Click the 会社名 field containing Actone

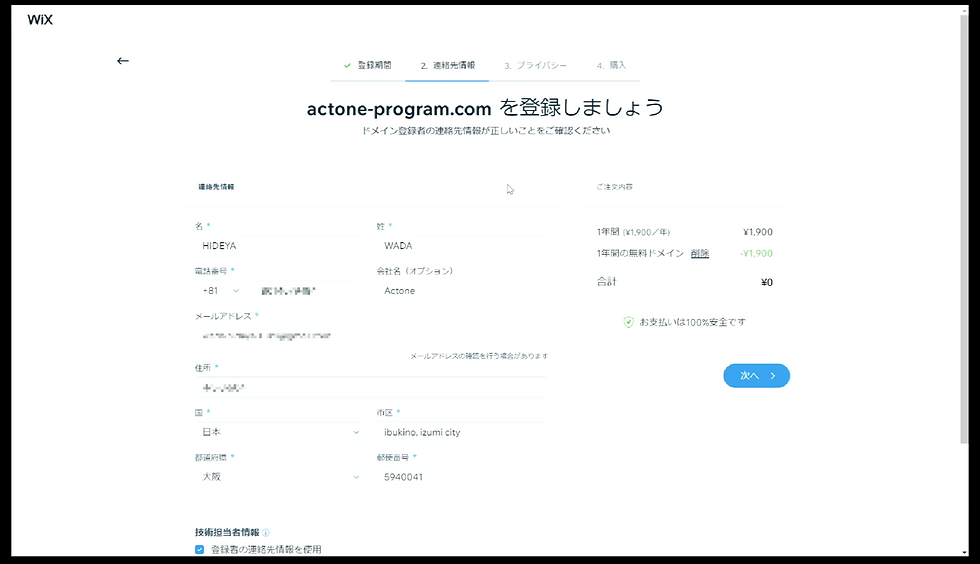click(x=461, y=291)
